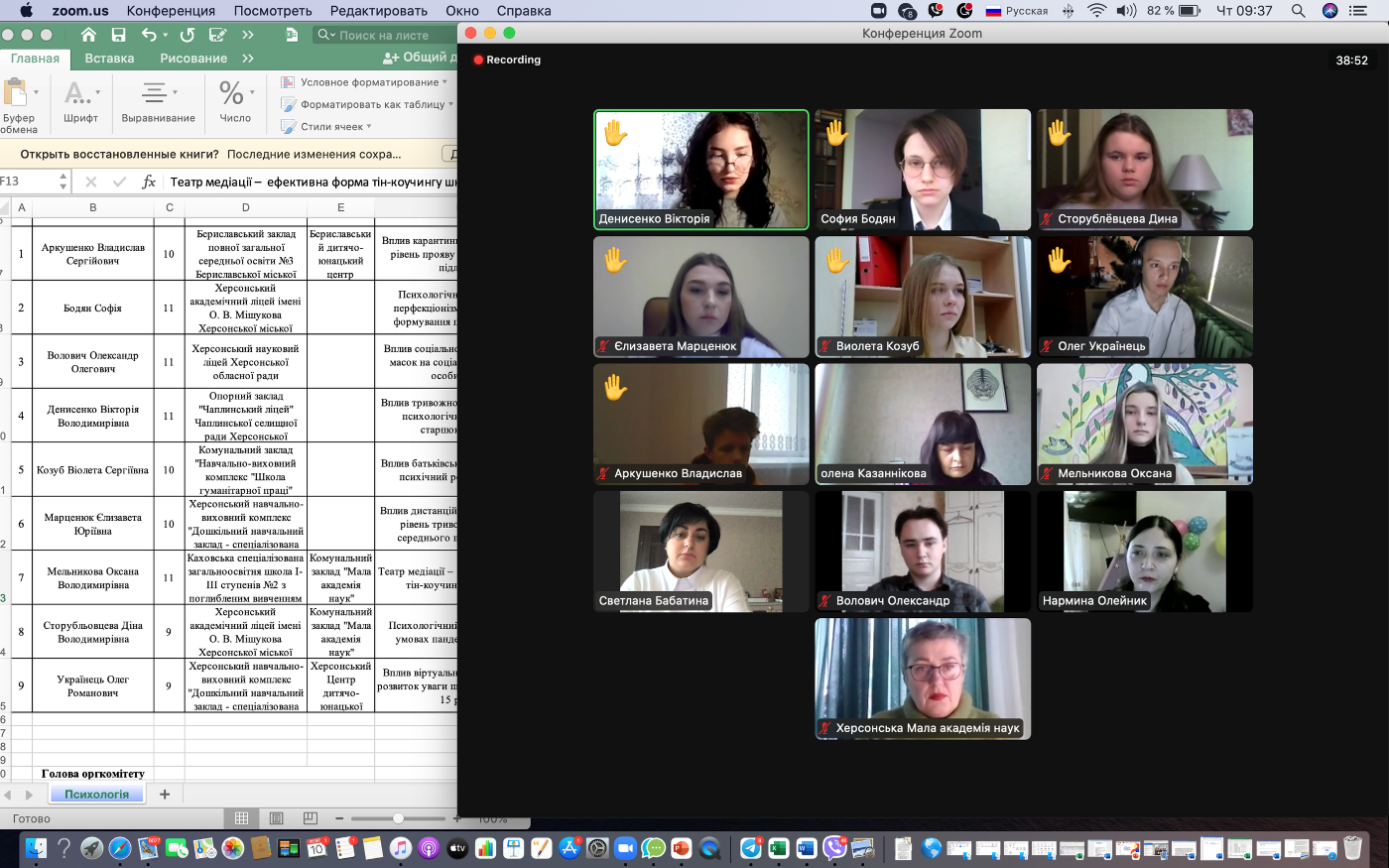Insert a function with the fx icon
This screenshot has width=1389, height=868.
tap(149, 182)
